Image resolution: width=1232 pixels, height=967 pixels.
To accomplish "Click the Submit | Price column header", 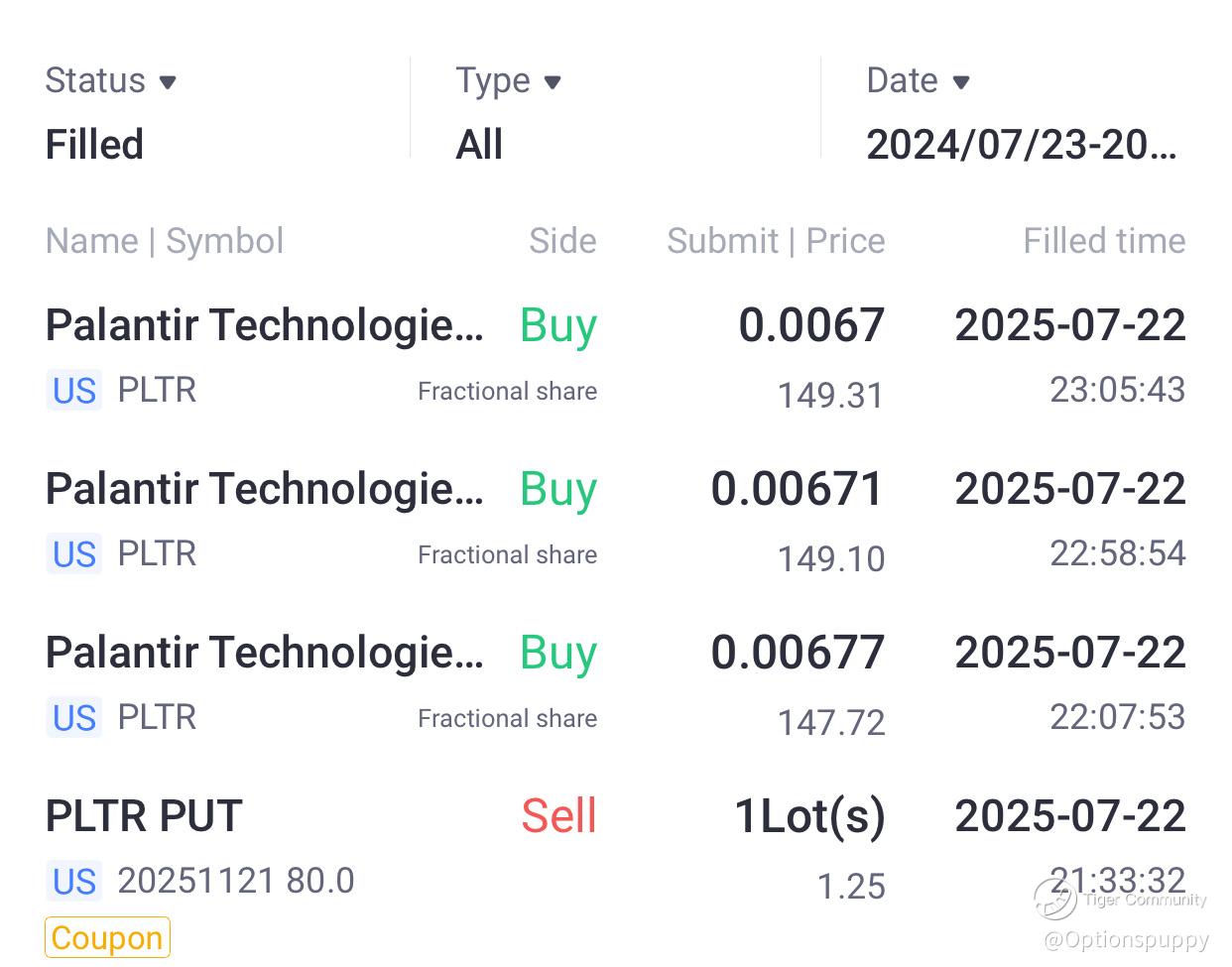I will pyautogui.click(x=776, y=241).
